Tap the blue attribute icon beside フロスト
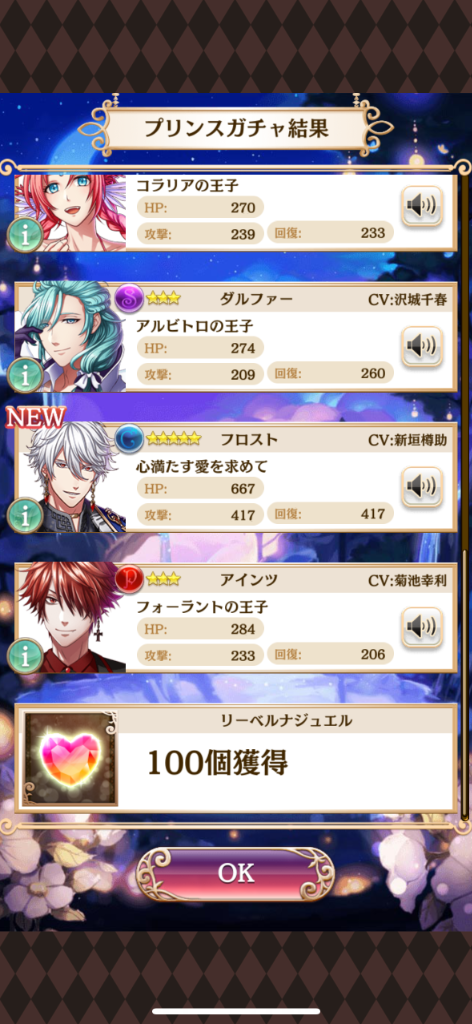Image resolution: width=472 pixels, height=1024 pixels. click(129, 440)
